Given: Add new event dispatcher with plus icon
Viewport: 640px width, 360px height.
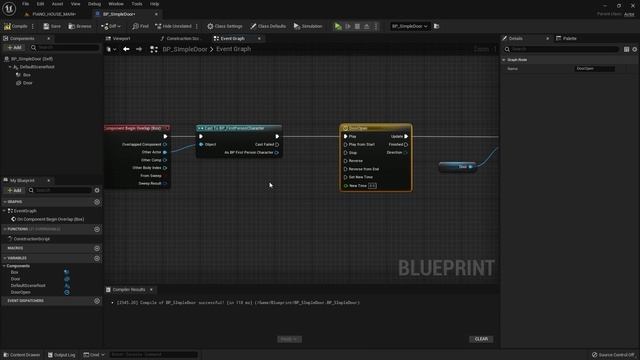Looking at the screenshot, I should [97, 301].
